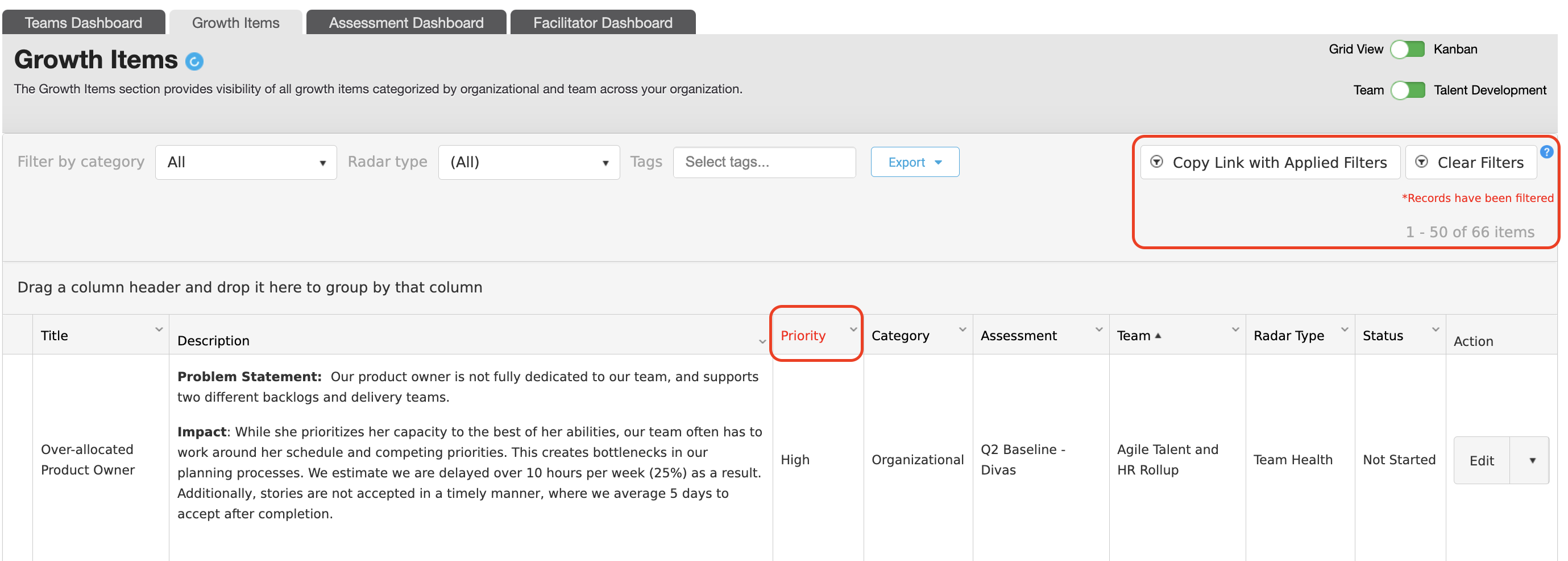Switch to the Teams Dashboard tab
The image size is (1568, 561).
pyautogui.click(x=84, y=23)
